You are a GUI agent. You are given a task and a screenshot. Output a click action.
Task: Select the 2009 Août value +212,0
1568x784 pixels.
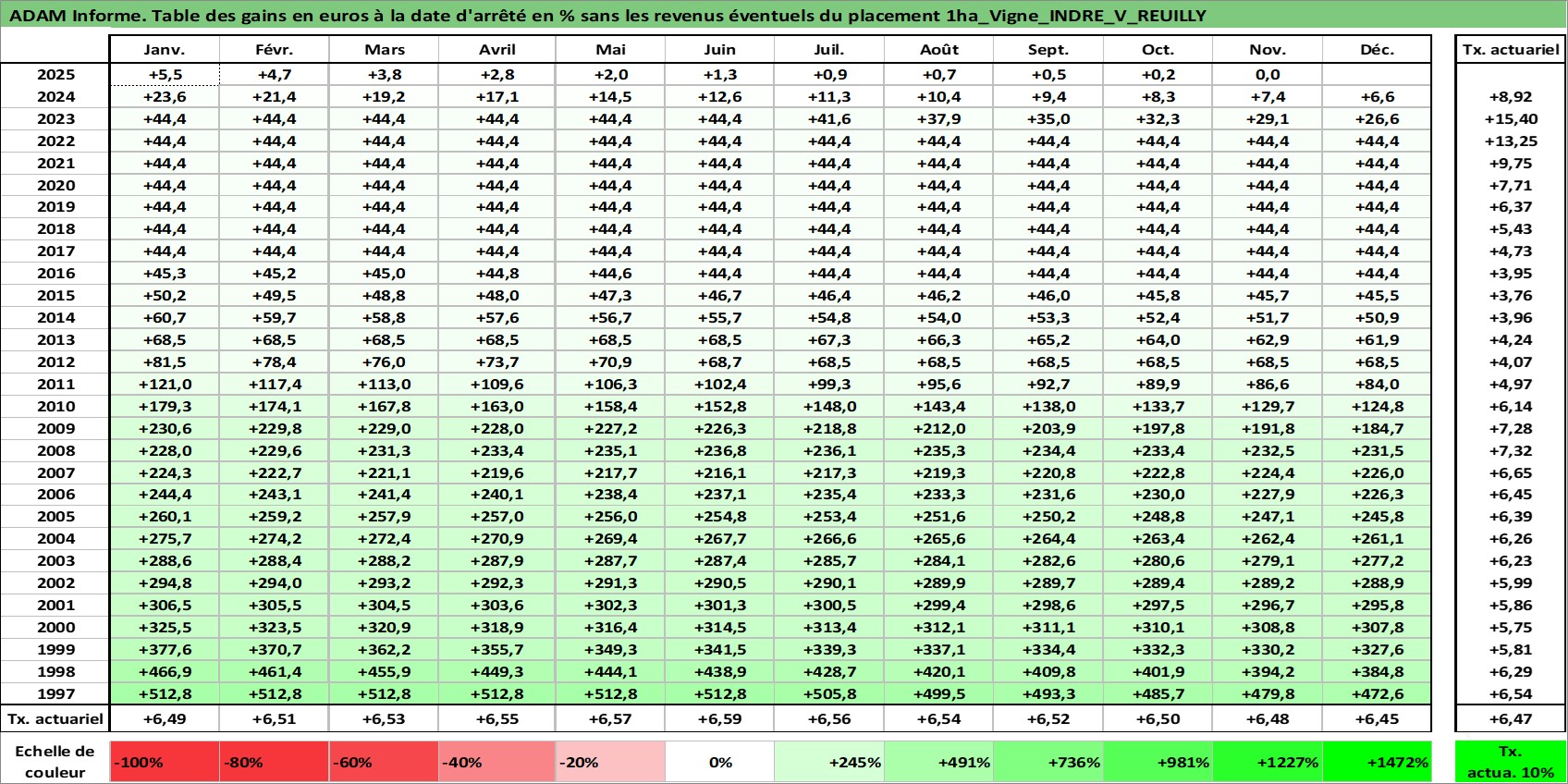(x=939, y=428)
